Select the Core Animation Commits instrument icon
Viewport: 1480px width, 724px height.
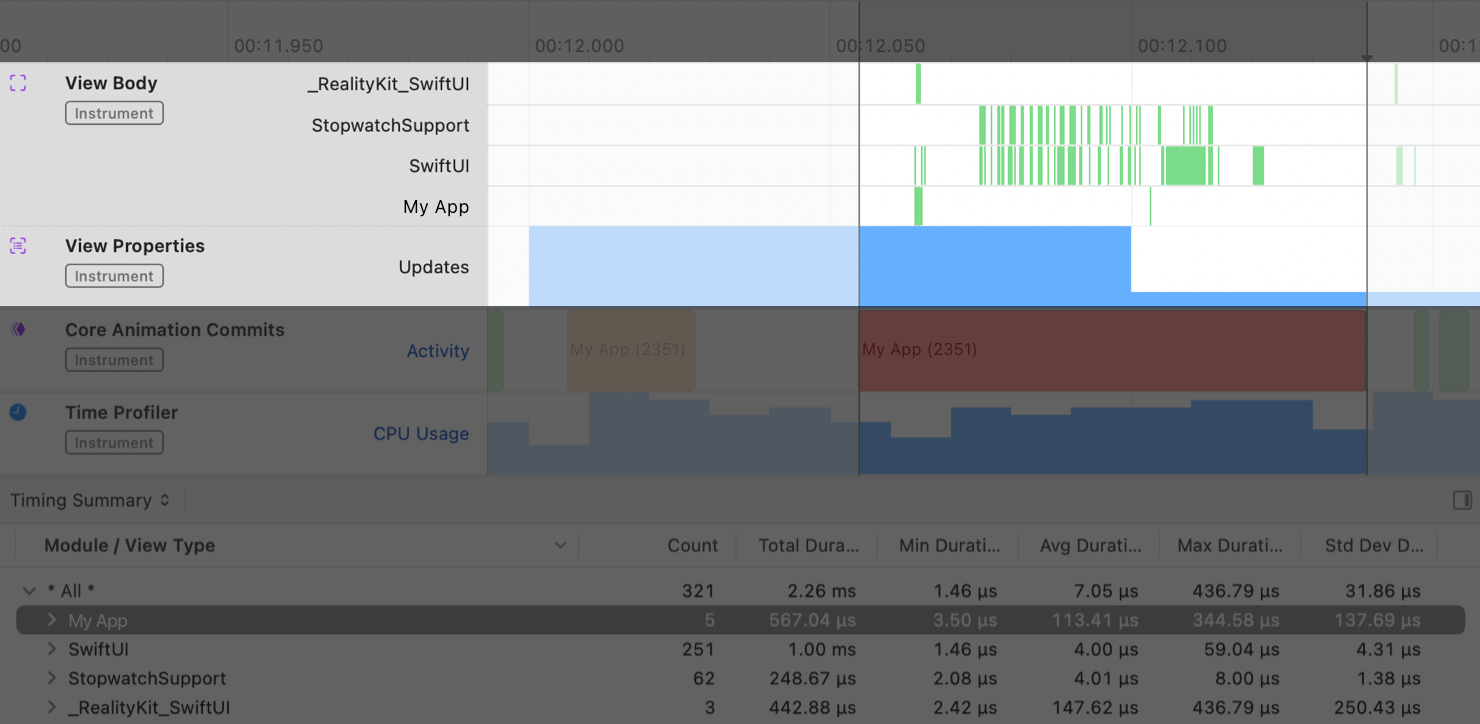(x=17, y=330)
